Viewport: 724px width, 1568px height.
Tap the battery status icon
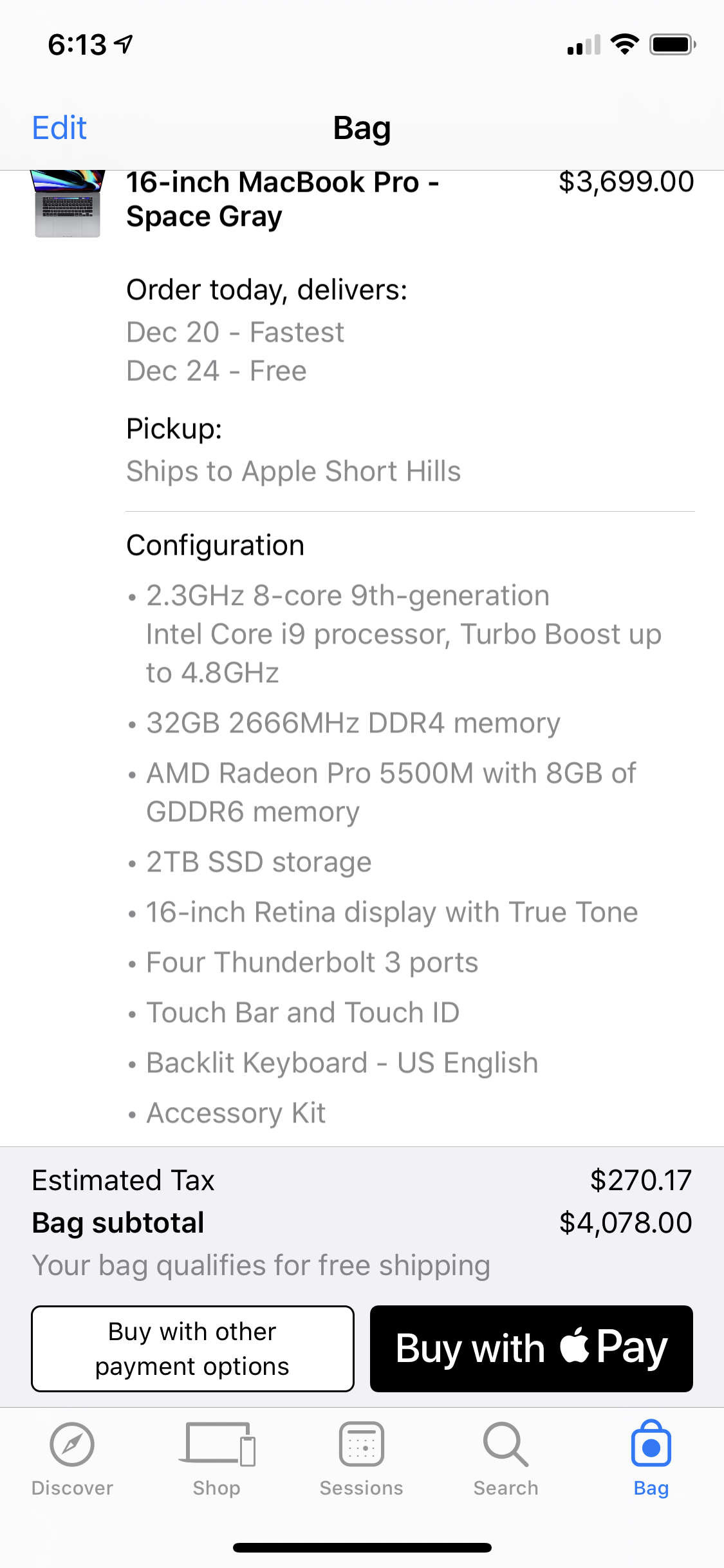point(673,44)
